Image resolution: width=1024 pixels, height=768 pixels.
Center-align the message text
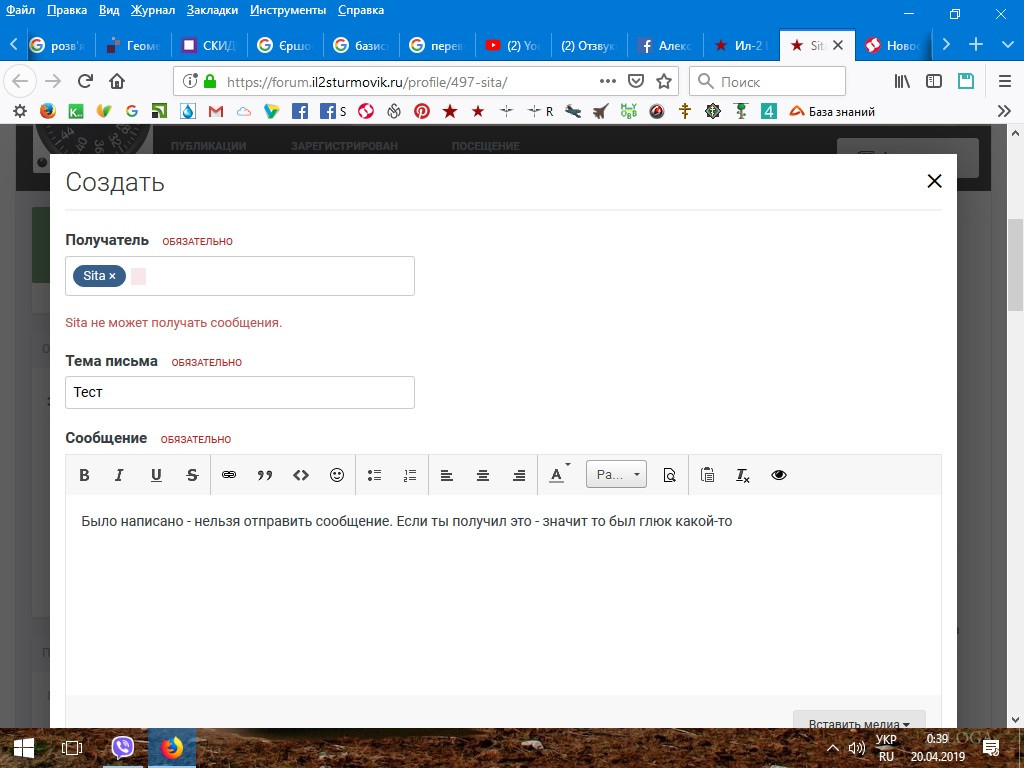(483, 475)
